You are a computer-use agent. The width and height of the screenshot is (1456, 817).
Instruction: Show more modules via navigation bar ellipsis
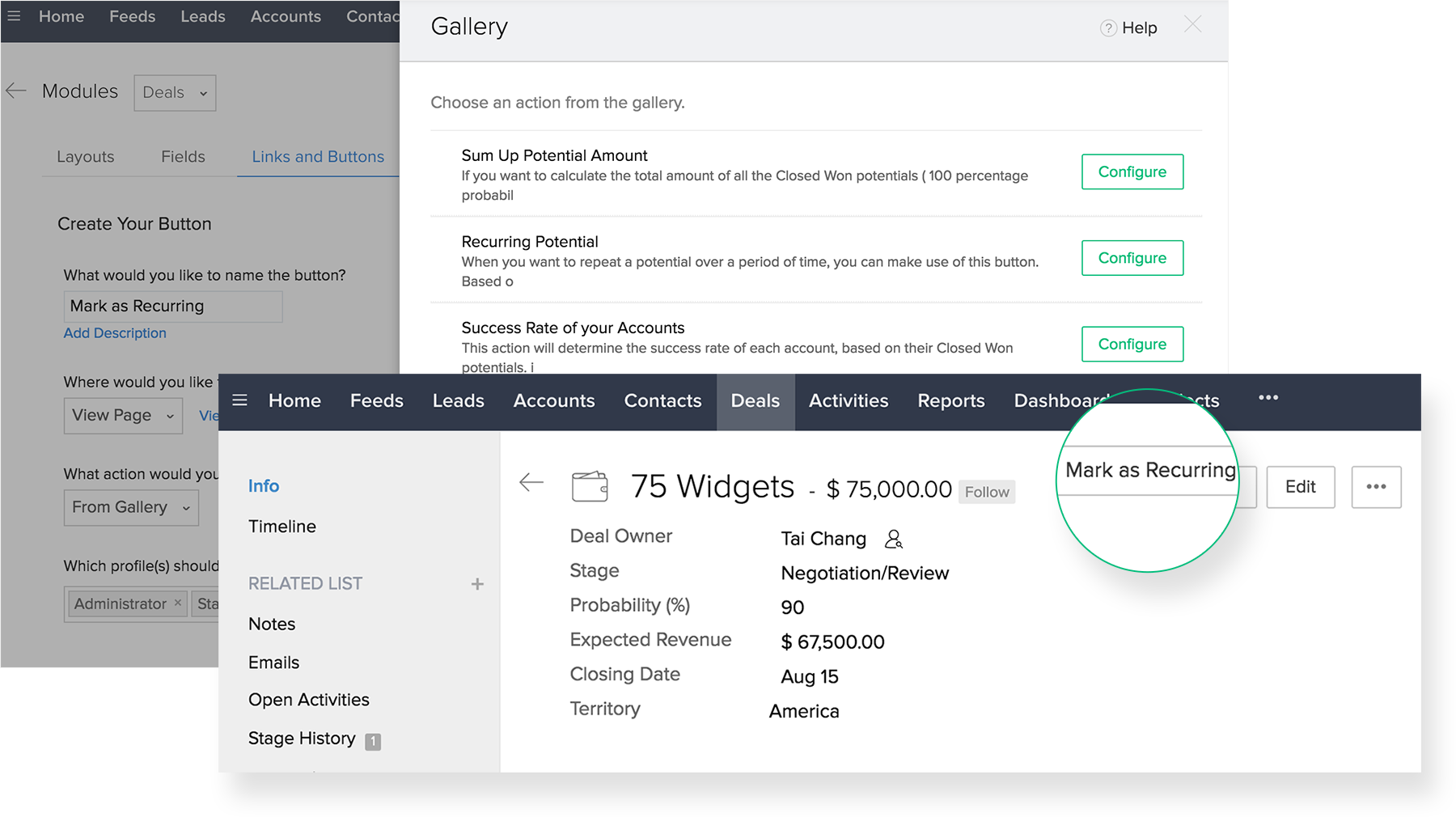point(1268,398)
